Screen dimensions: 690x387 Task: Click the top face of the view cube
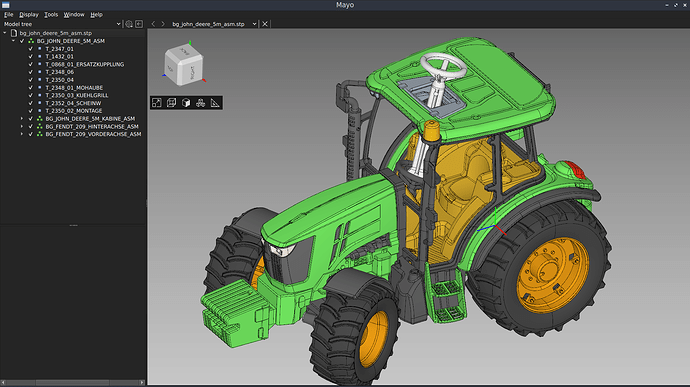pyautogui.click(x=184, y=52)
